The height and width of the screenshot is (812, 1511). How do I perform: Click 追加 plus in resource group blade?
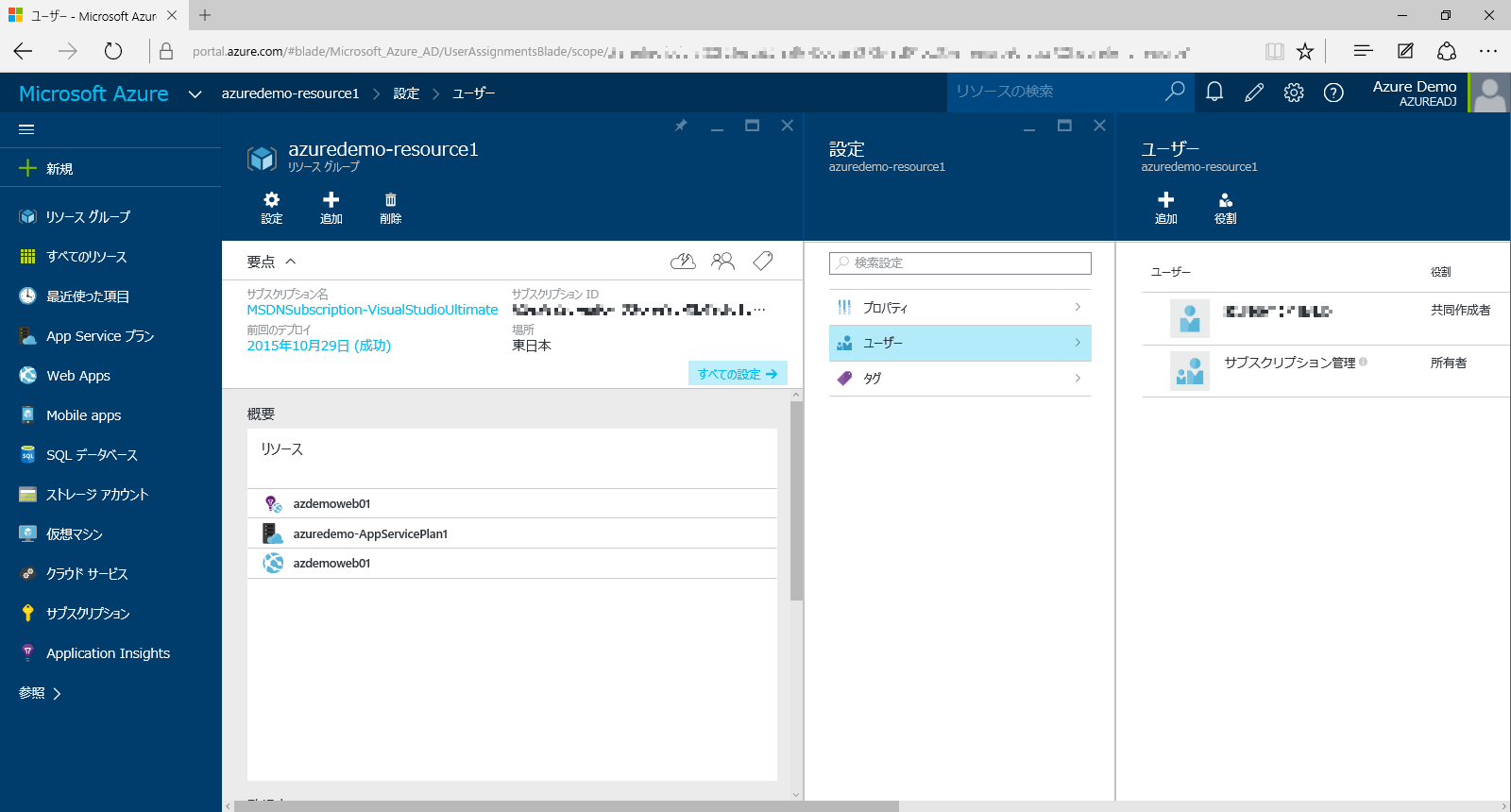tap(331, 208)
